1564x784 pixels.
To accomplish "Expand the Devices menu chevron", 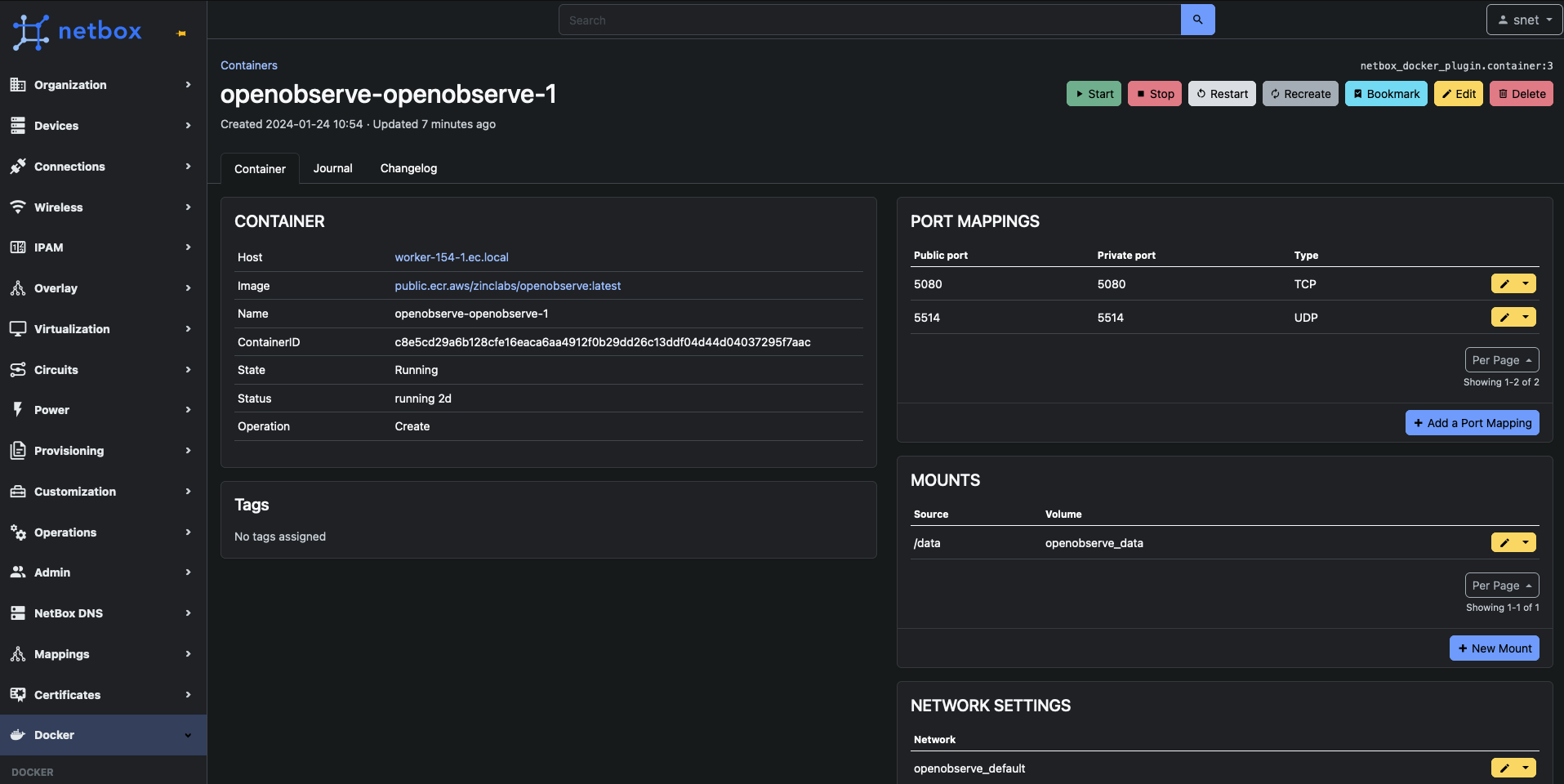I will click(188, 126).
